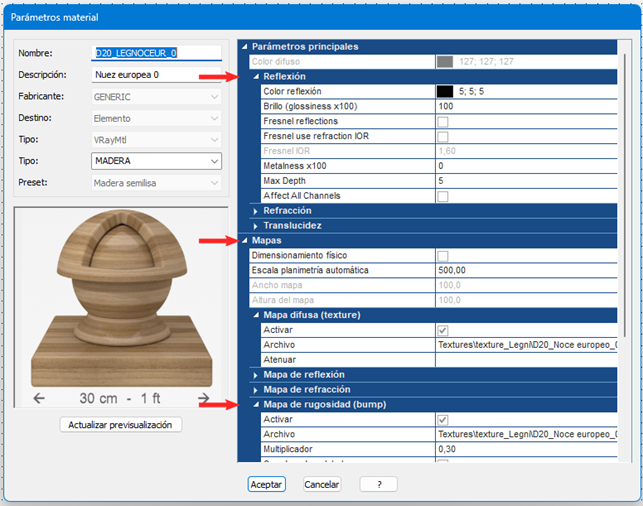The image size is (643, 506).
Task: Click the help question mark button
Action: click(379, 484)
